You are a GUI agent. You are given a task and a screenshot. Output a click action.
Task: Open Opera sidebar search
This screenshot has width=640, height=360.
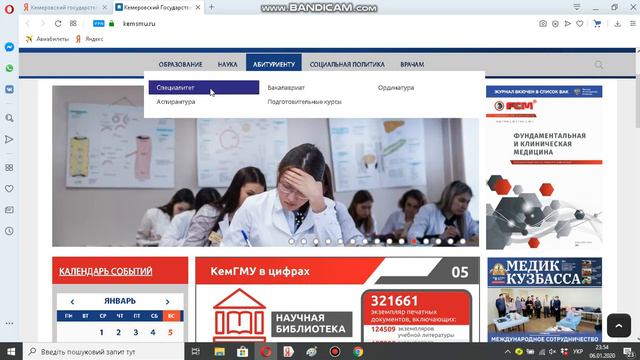pyautogui.click(x=9, y=118)
